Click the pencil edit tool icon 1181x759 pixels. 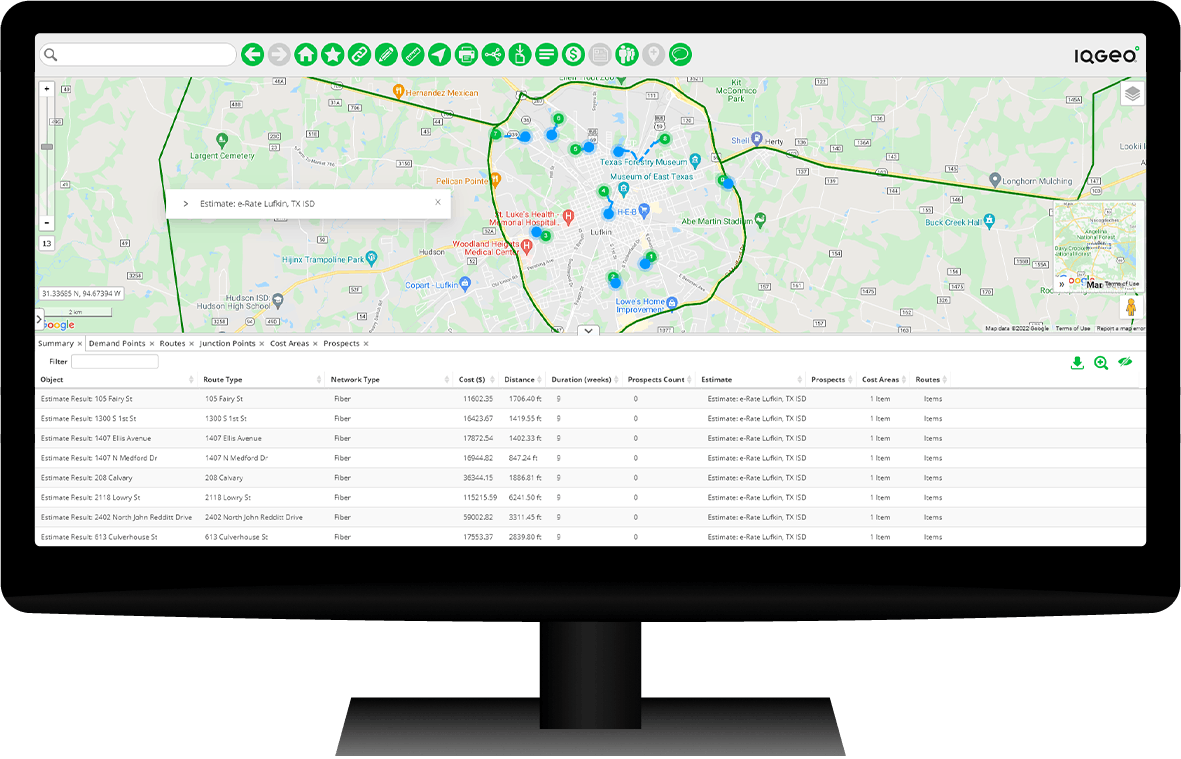(x=386, y=54)
